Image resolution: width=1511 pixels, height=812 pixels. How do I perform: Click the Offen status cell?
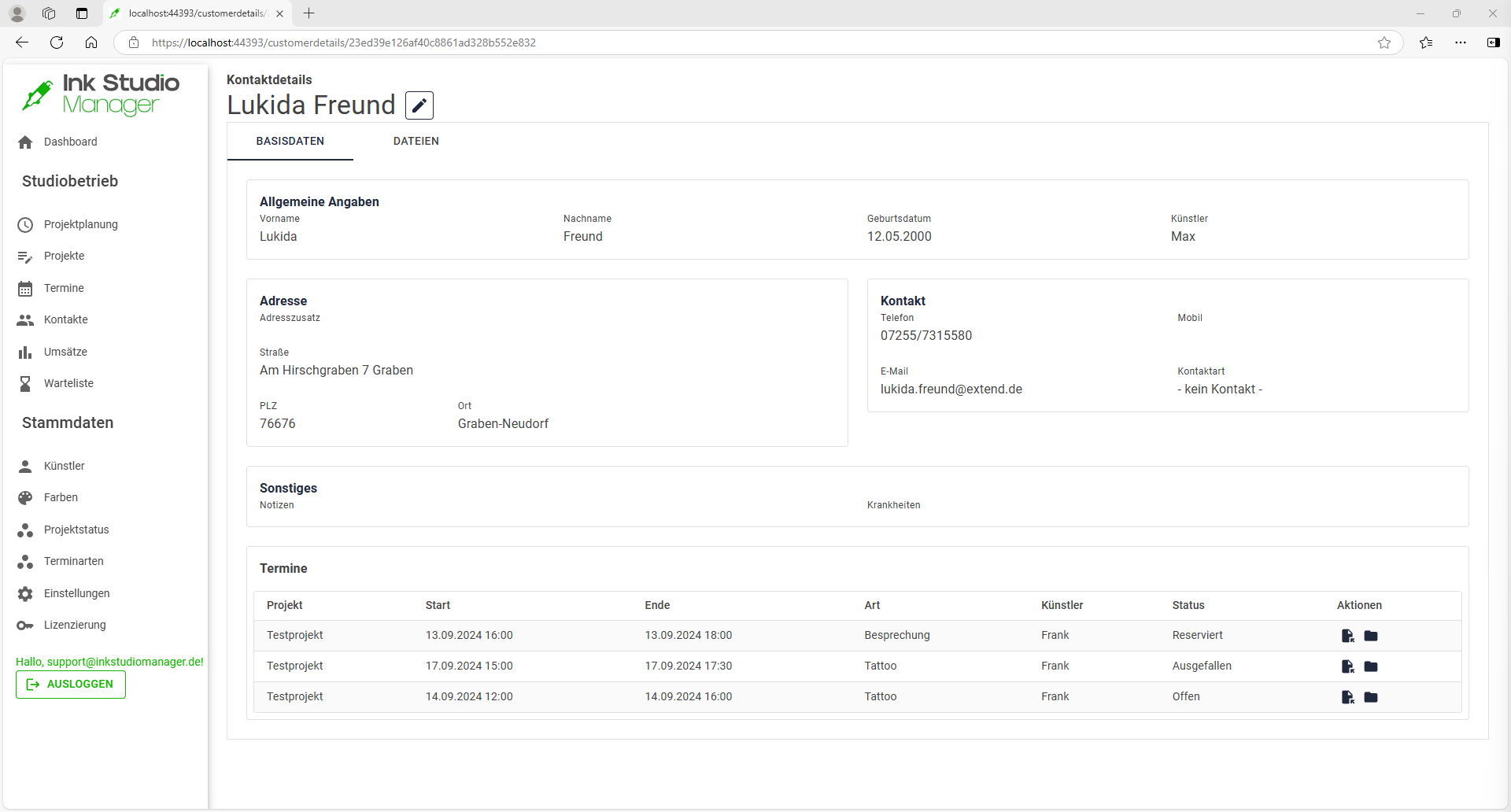click(1186, 697)
